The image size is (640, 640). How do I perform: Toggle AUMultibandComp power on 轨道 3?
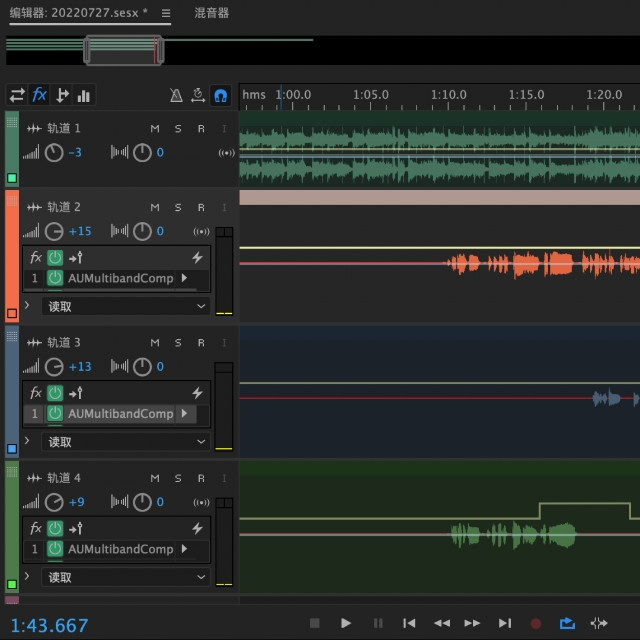[x=55, y=414]
